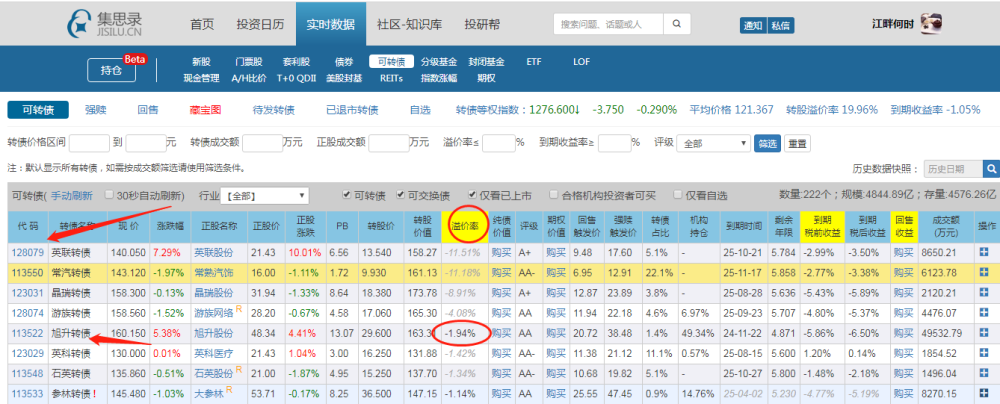Open bond code 113522 link

coord(27,333)
